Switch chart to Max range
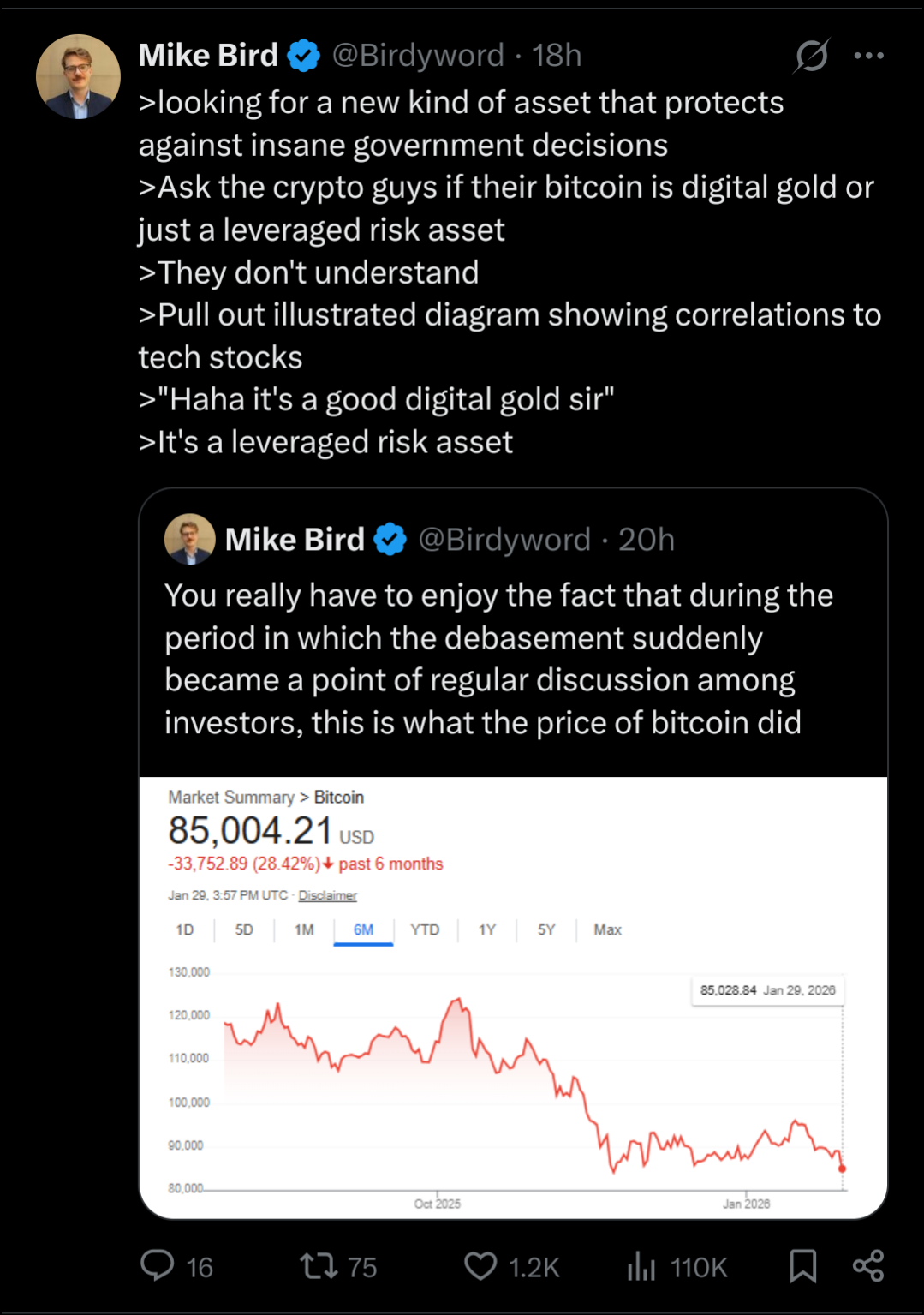The image size is (924, 1315). coord(607,929)
